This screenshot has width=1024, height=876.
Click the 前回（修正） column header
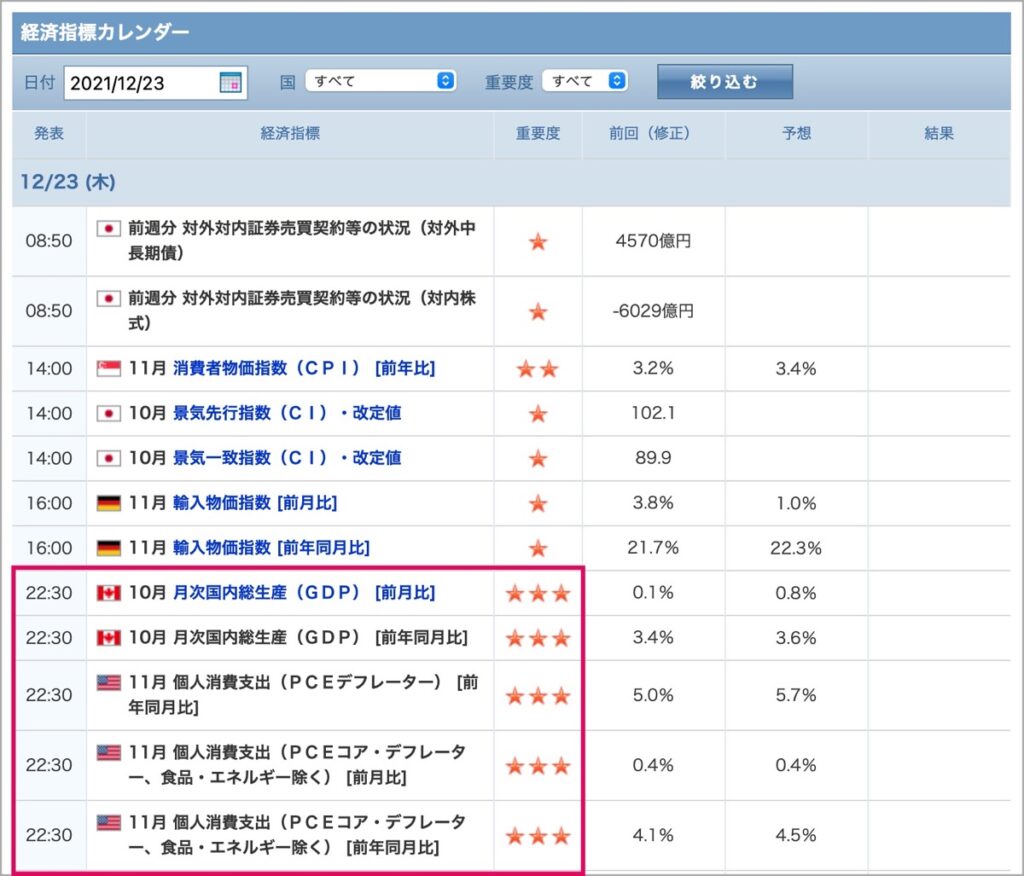653,133
